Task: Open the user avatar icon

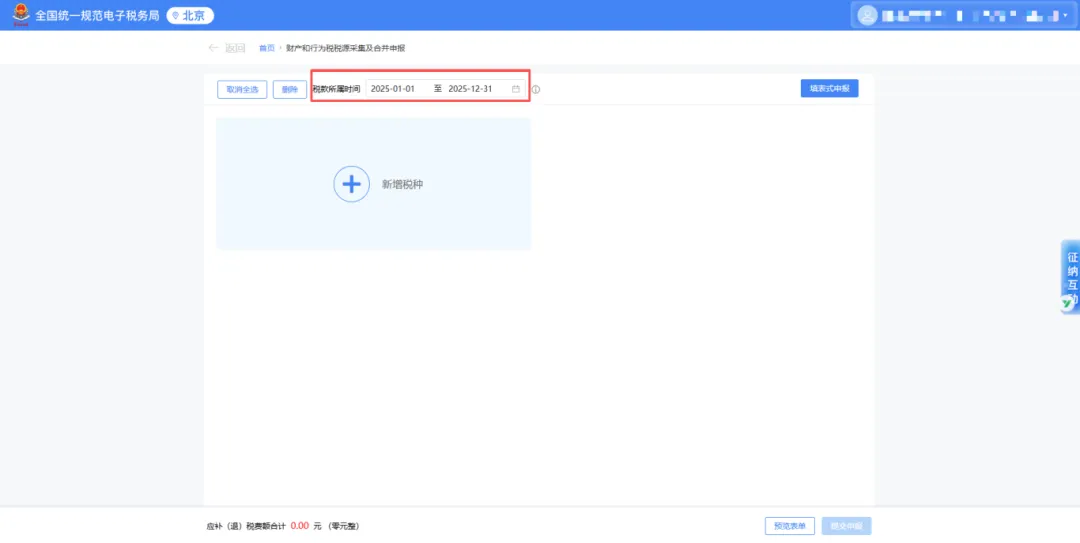Action: pos(867,15)
